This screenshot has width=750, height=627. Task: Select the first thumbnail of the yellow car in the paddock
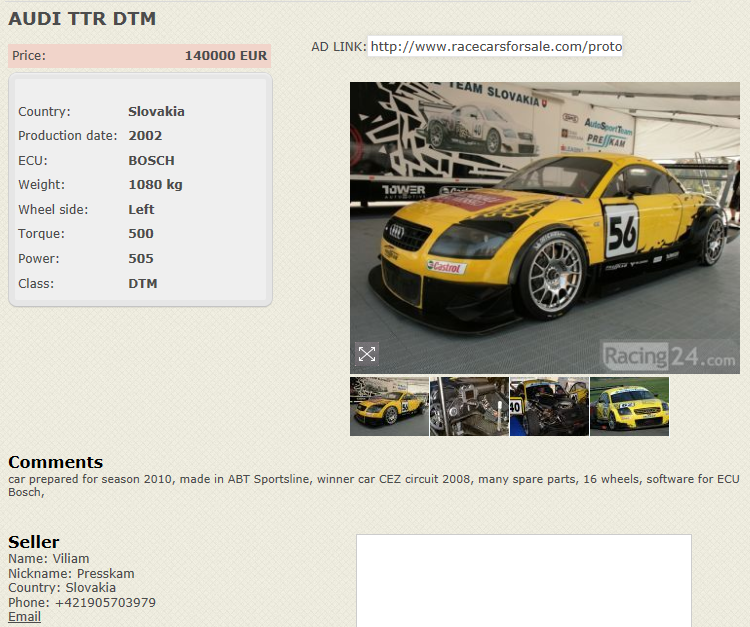[x=389, y=406]
